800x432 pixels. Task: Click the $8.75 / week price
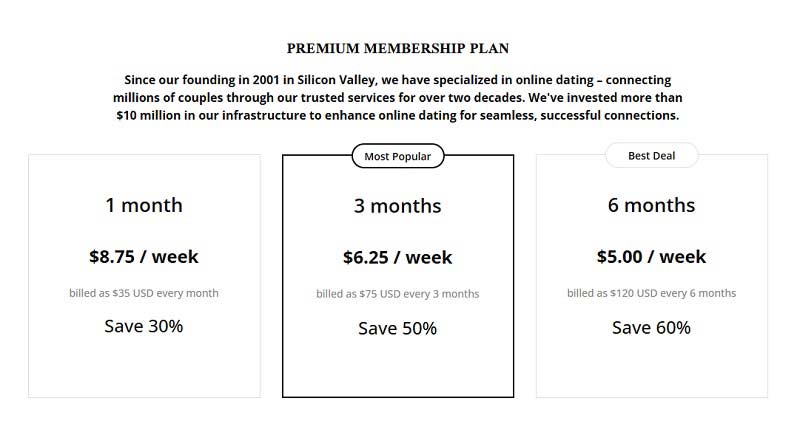[144, 257]
